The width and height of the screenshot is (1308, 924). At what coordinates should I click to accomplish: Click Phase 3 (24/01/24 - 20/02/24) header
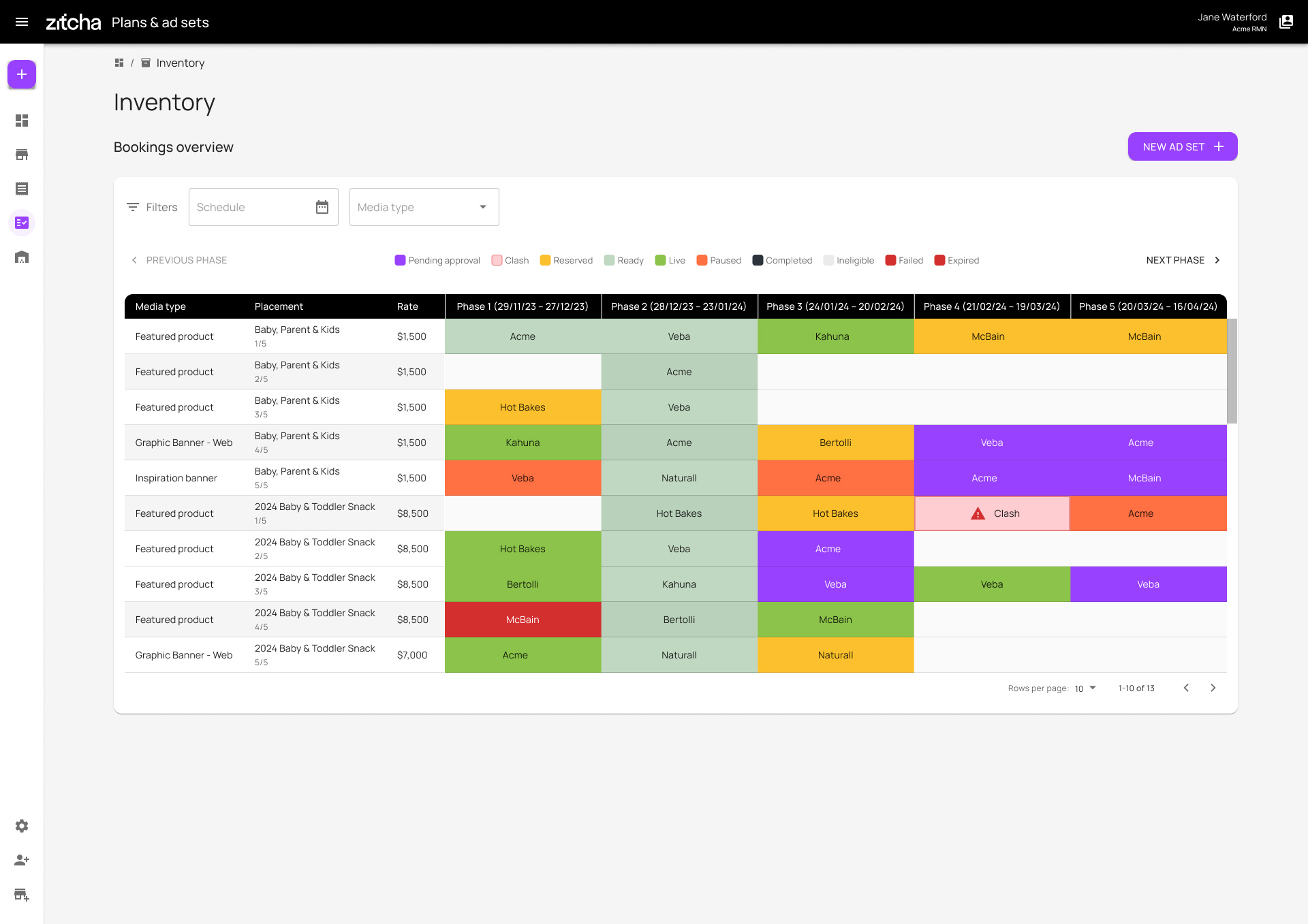(835, 306)
